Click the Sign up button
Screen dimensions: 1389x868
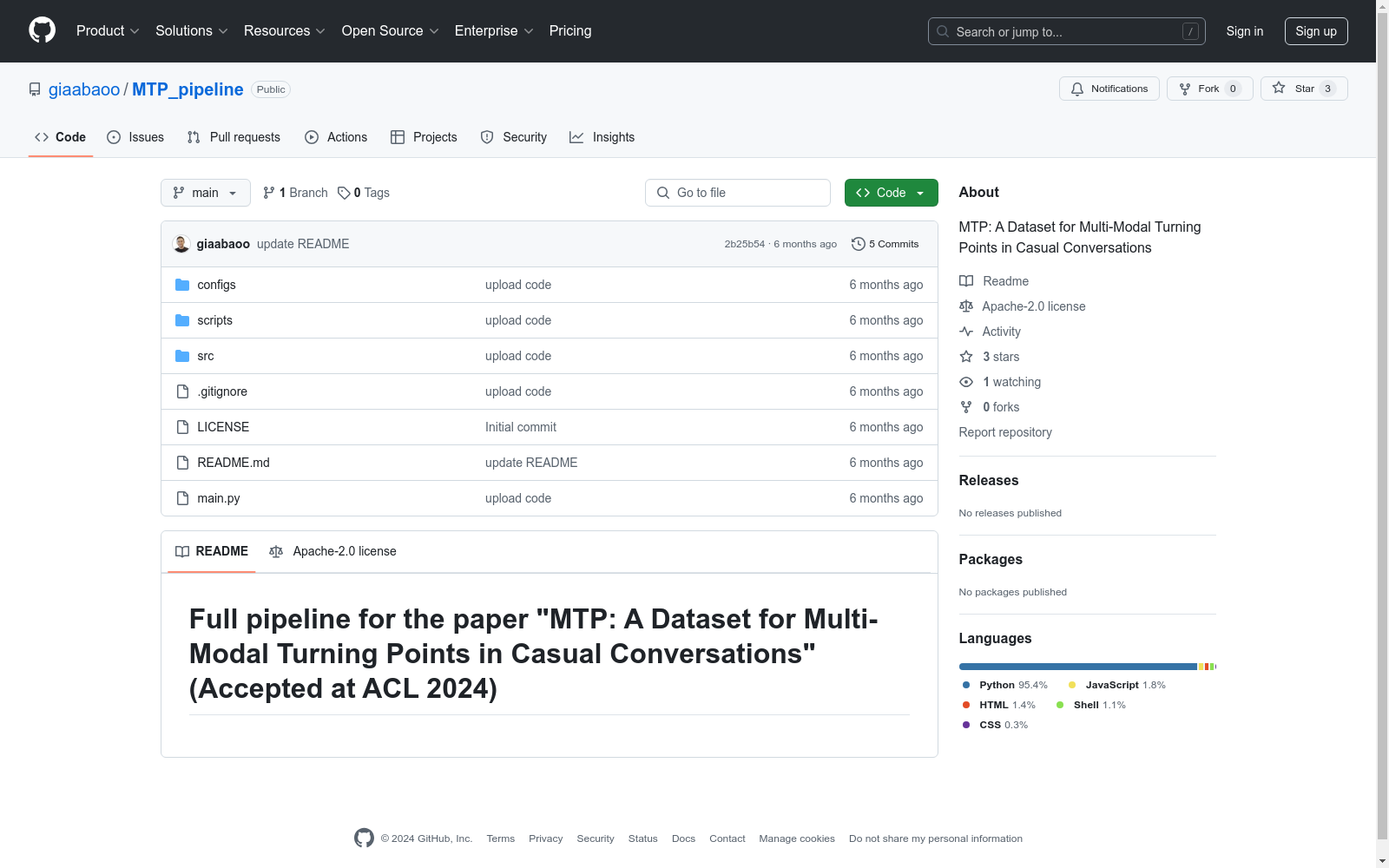click(x=1316, y=31)
